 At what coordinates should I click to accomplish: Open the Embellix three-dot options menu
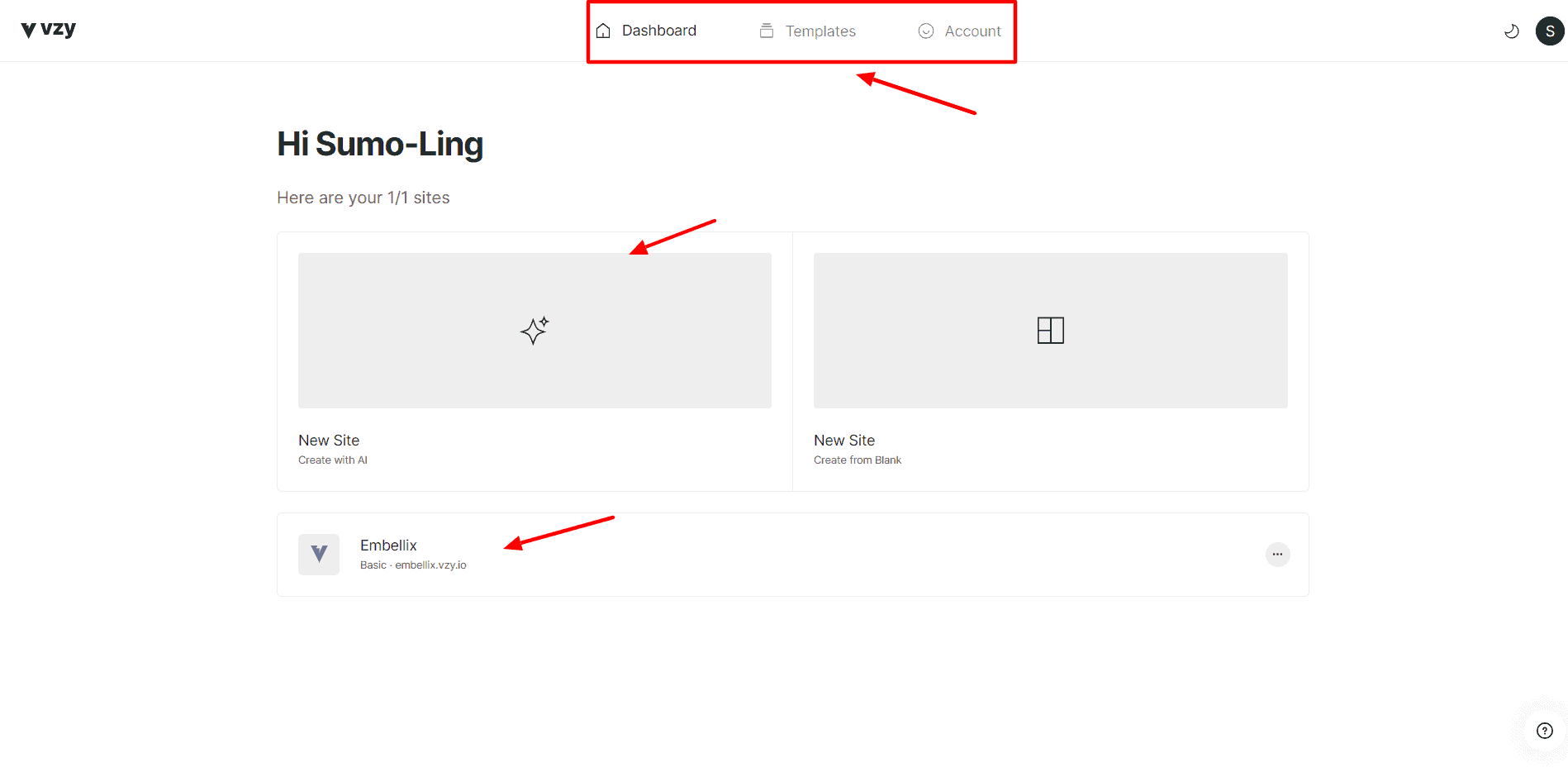pyautogui.click(x=1277, y=554)
